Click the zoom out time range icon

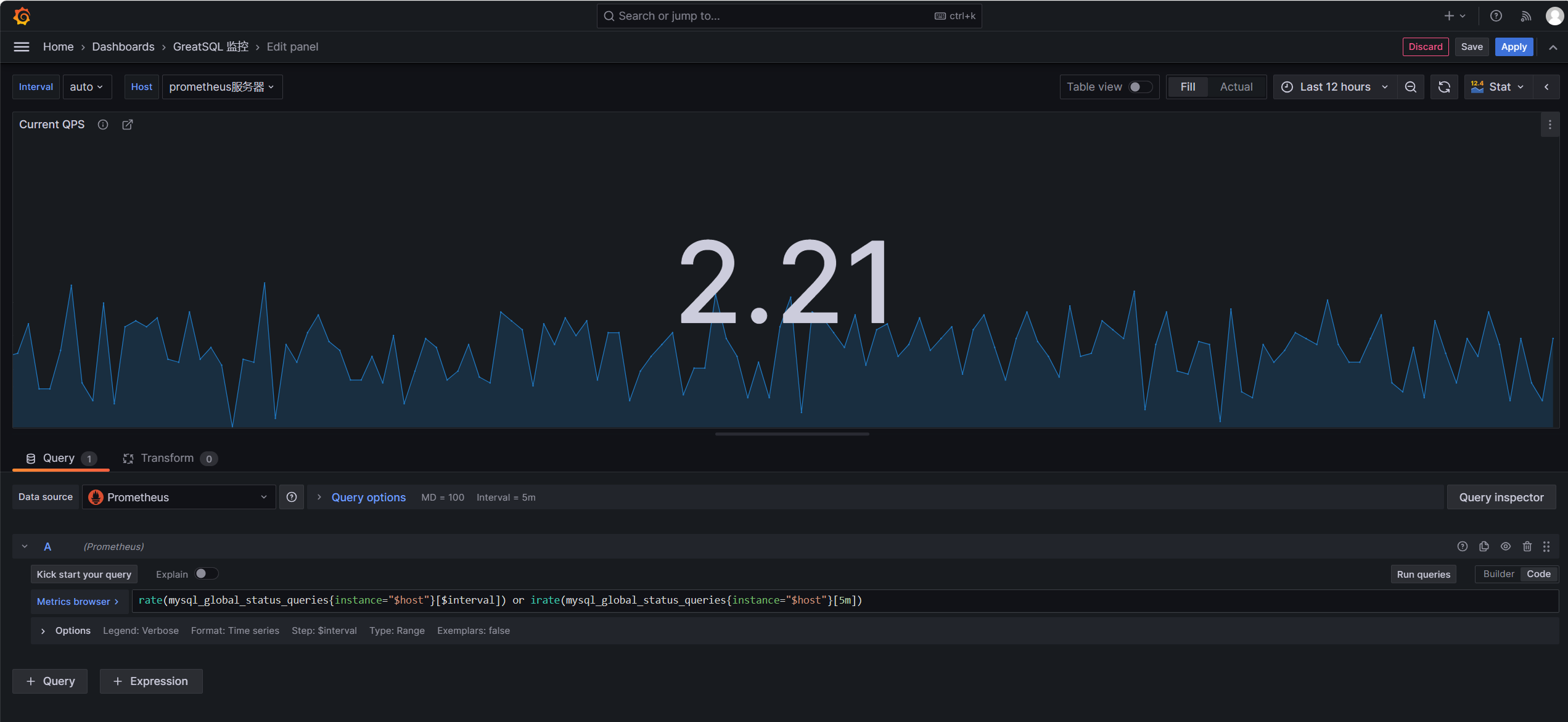[x=1410, y=87]
